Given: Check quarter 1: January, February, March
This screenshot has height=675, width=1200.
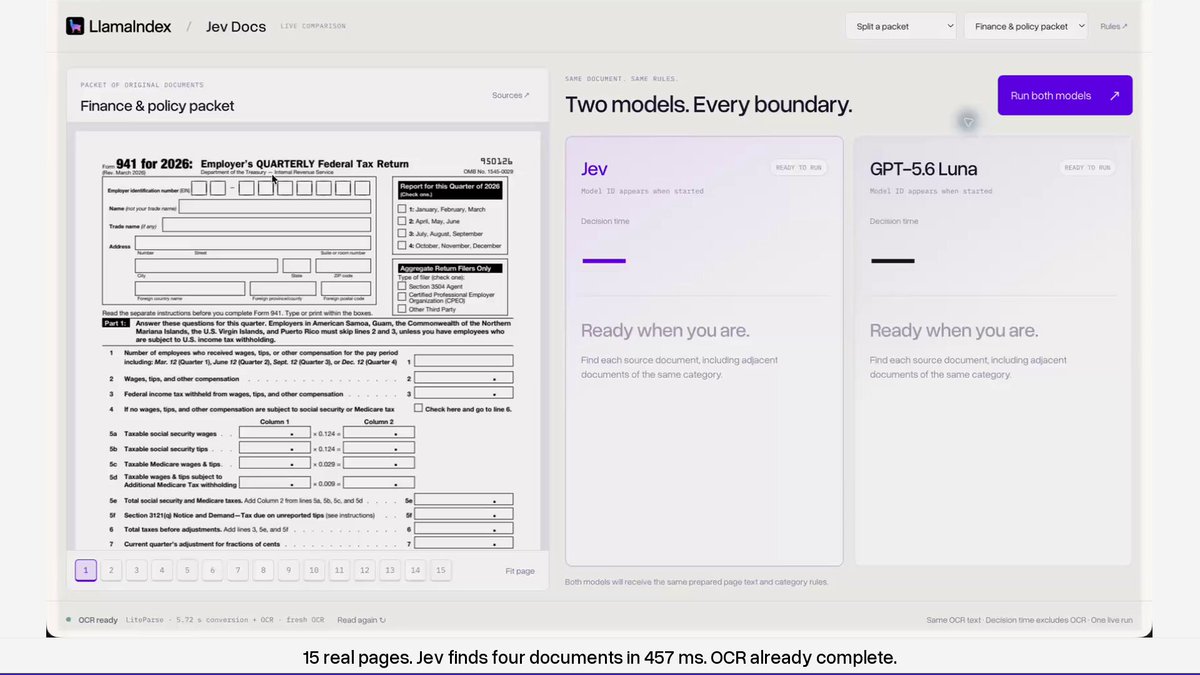Looking at the screenshot, I should tap(402, 209).
